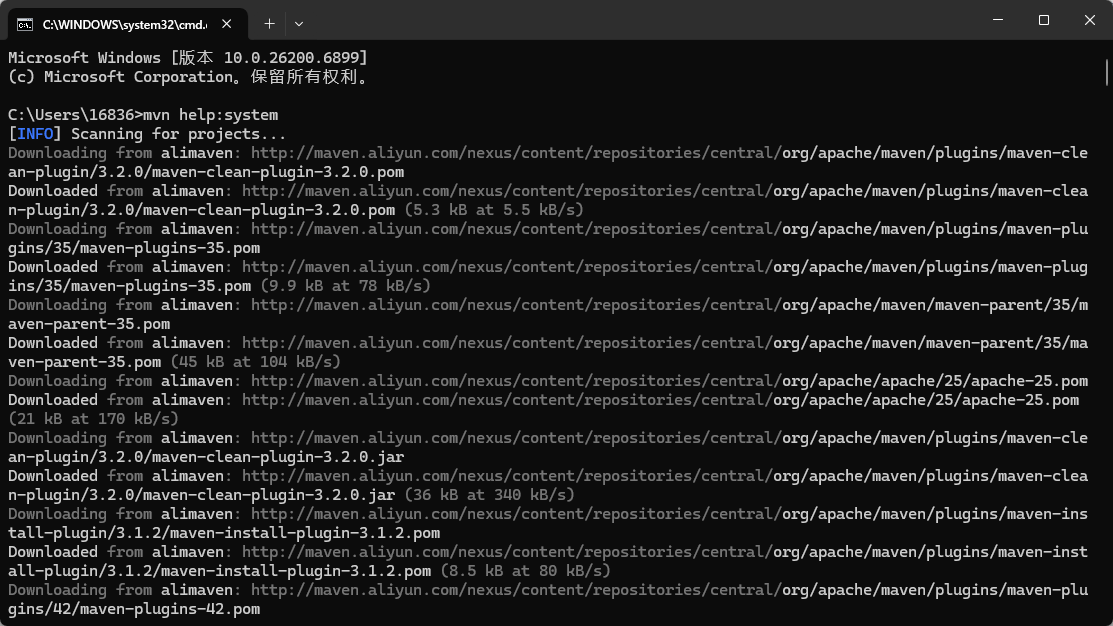Close the terminal window
The width and height of the screenshot is (1113, 626).
click(1090, 20)
